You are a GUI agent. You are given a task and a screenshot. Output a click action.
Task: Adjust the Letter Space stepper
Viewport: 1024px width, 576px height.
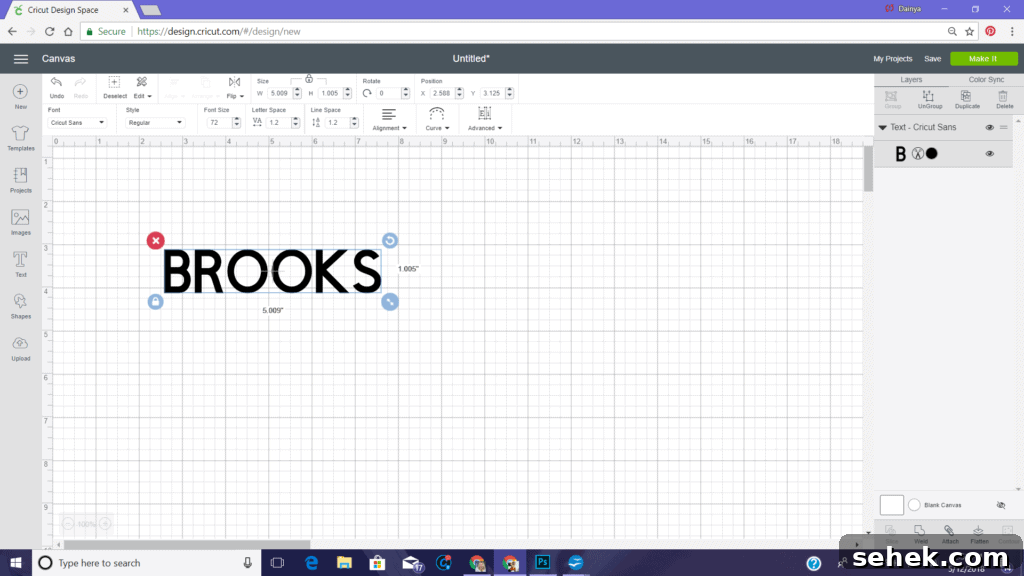[x=296, y=123]
